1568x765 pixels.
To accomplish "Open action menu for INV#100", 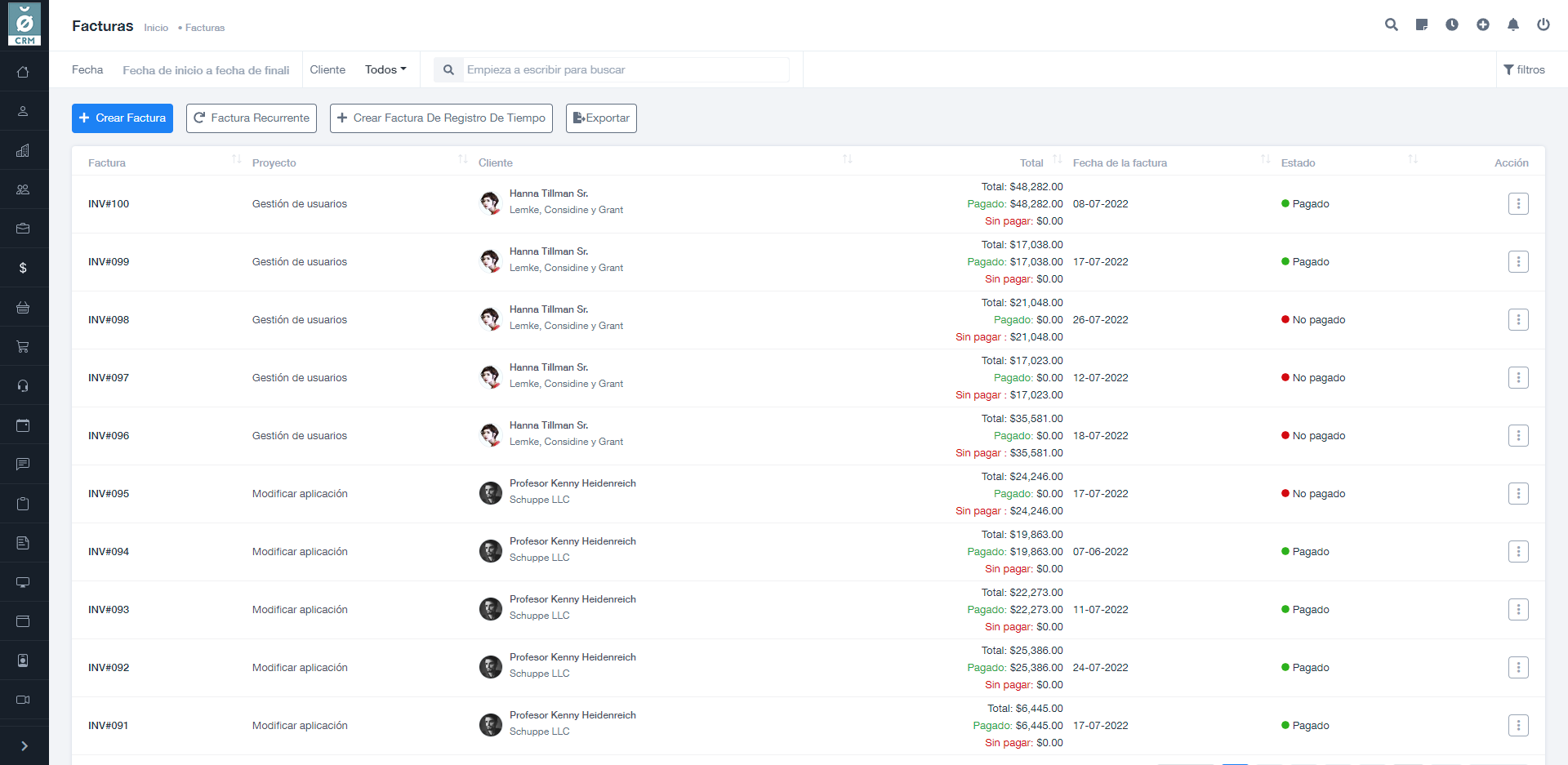I will pyautogui.click(x=1518, y=204).
